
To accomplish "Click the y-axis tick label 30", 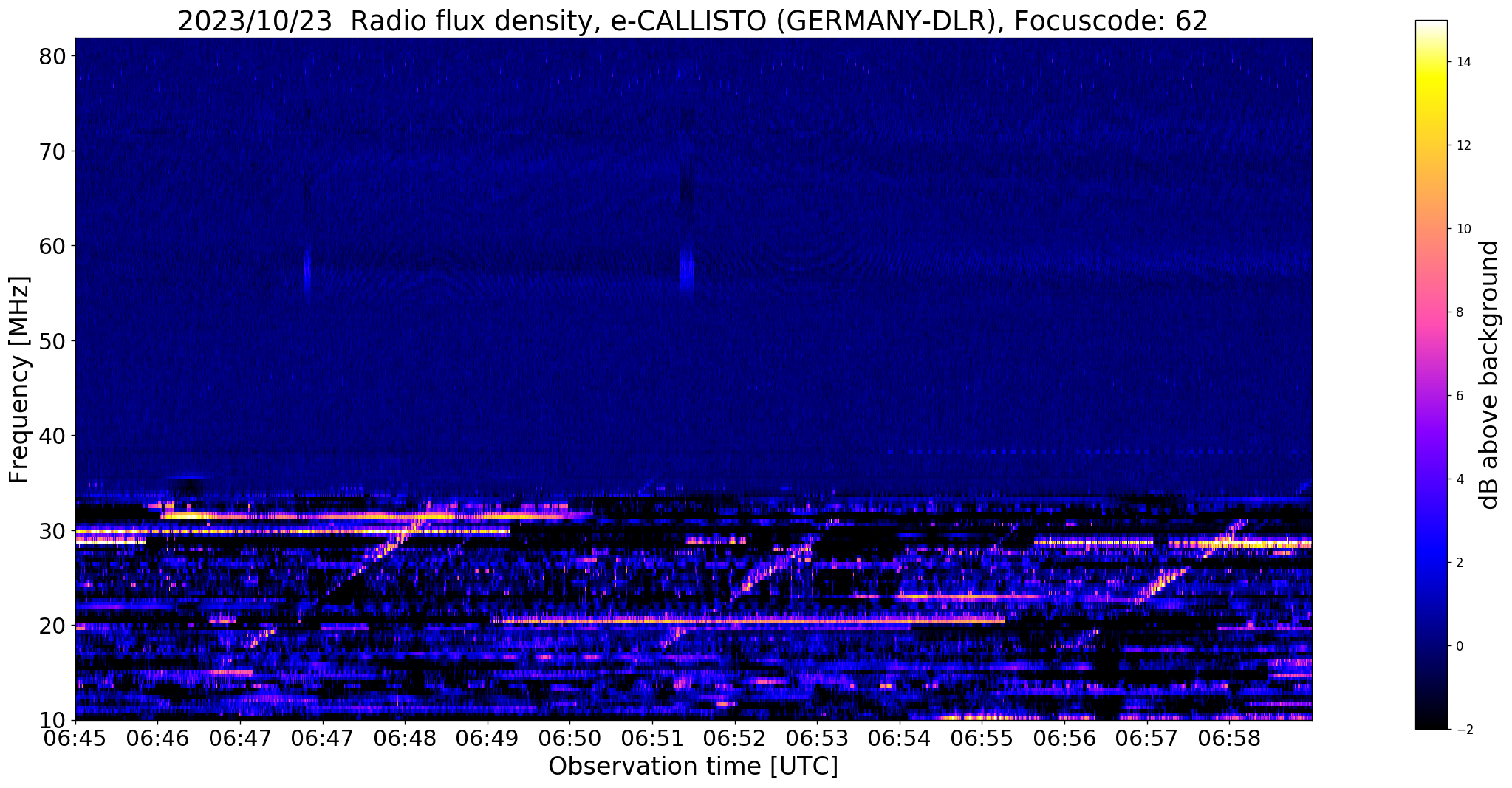I will (x=52, y=530).
